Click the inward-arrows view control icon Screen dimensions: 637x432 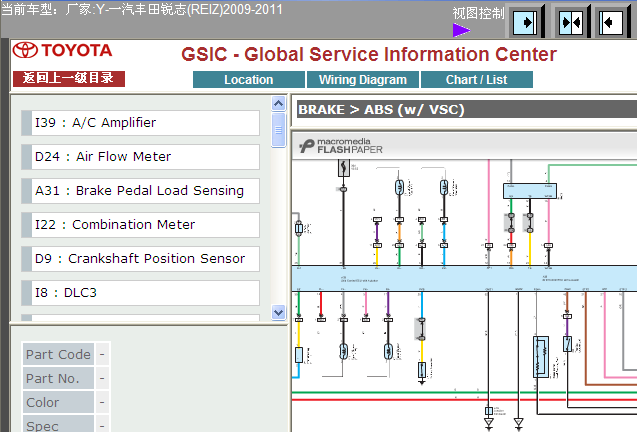tap(571, 22)
